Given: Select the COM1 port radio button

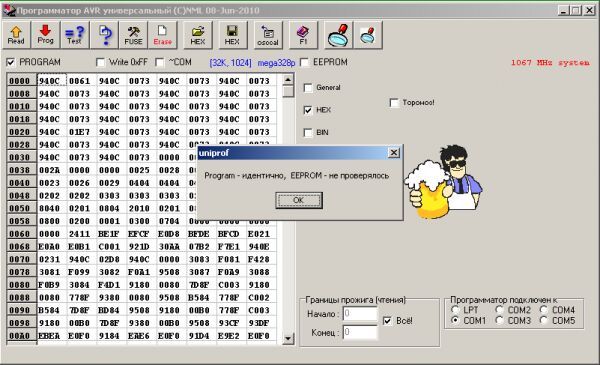Looking at the screenshot, I should pyautogui.click(x=455, y=320).
